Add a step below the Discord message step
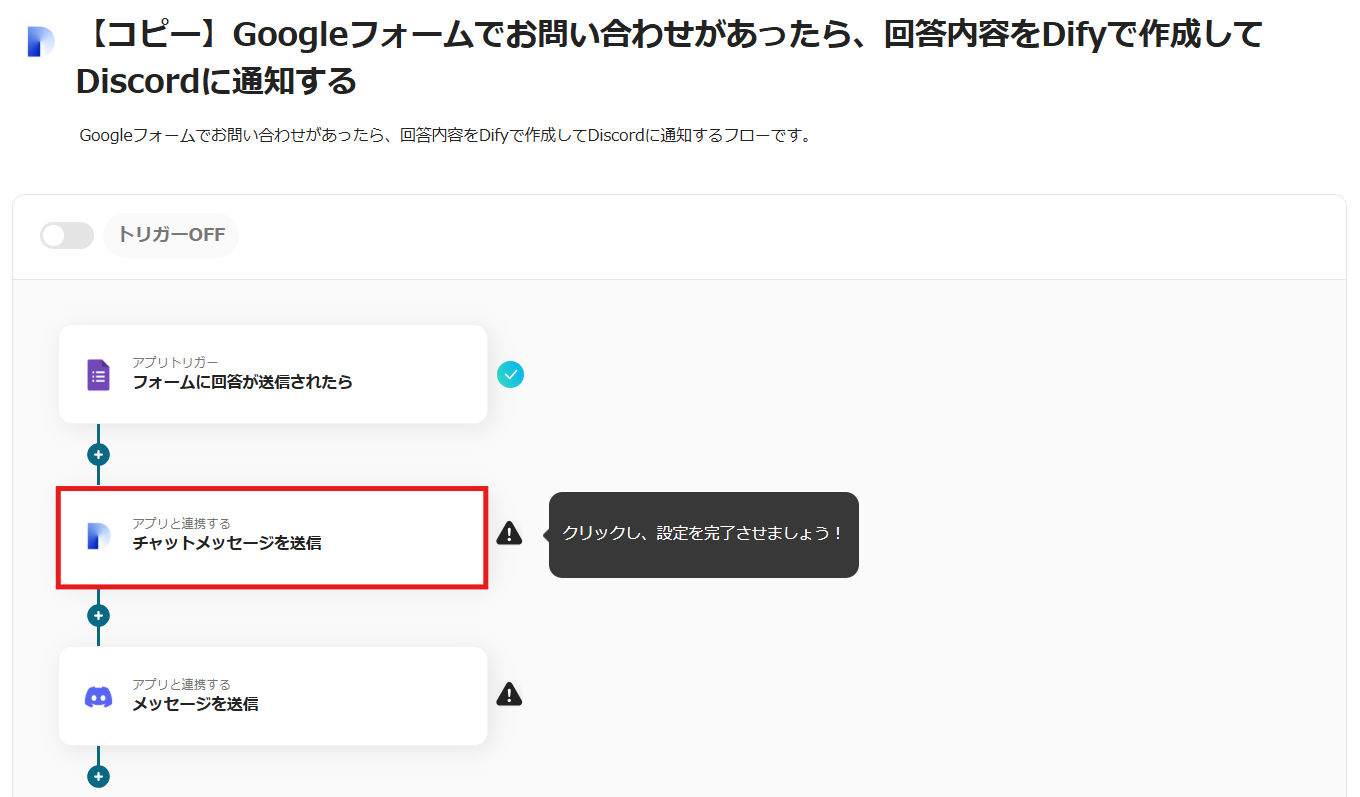Screen dimensions: 1360x797 98,776
